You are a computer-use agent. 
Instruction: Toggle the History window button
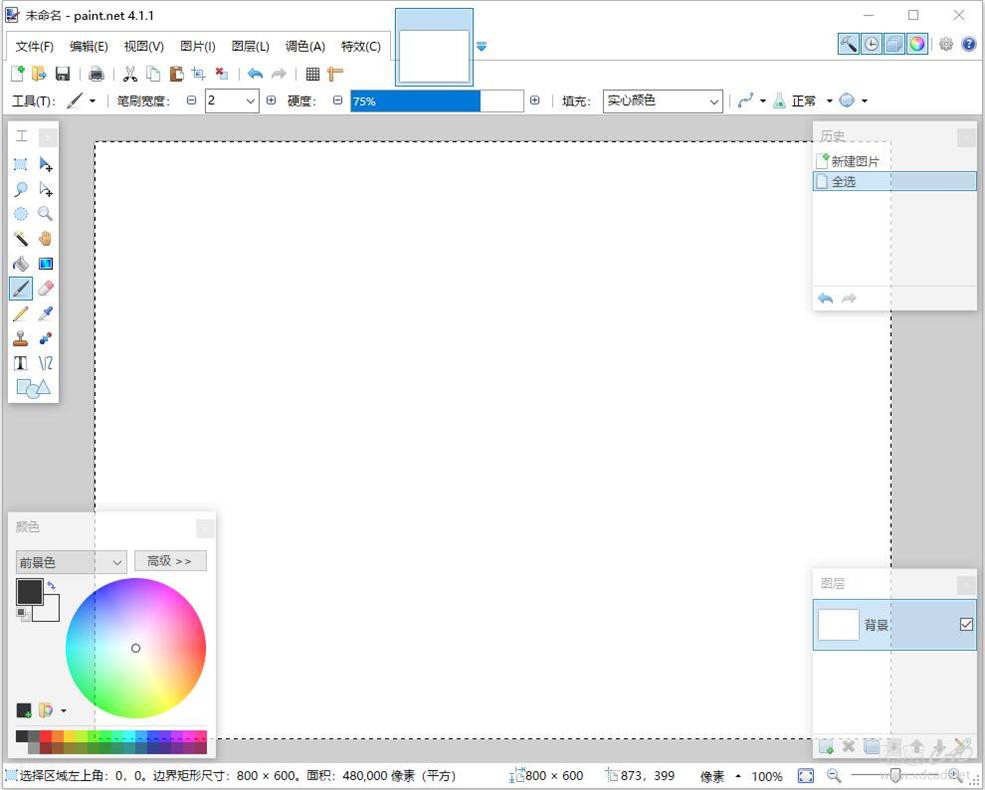(x=871, y=44)
